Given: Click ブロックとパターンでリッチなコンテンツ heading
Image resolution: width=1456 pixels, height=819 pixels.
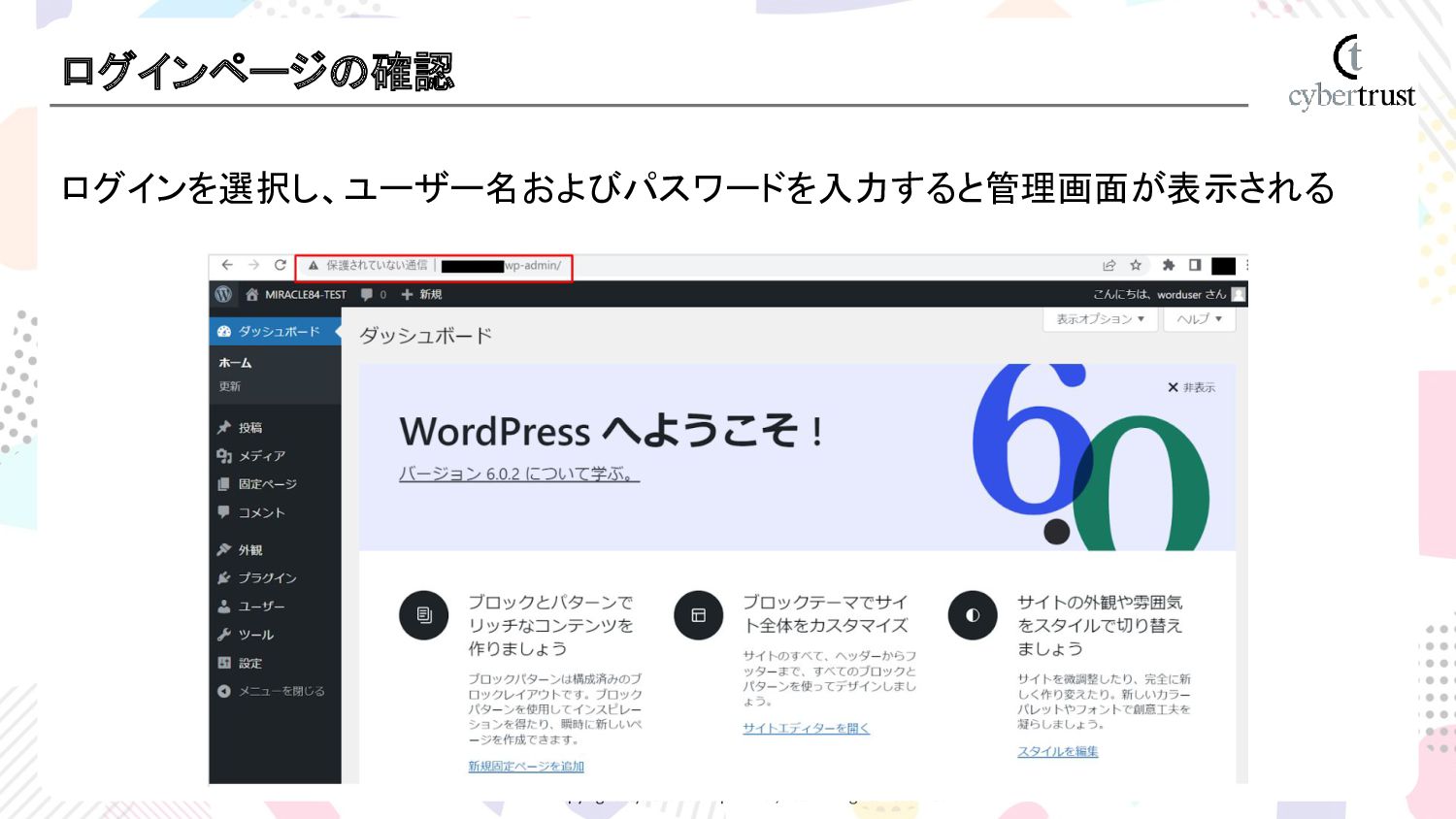Looking at the screenshot, I should coord(551,625).
